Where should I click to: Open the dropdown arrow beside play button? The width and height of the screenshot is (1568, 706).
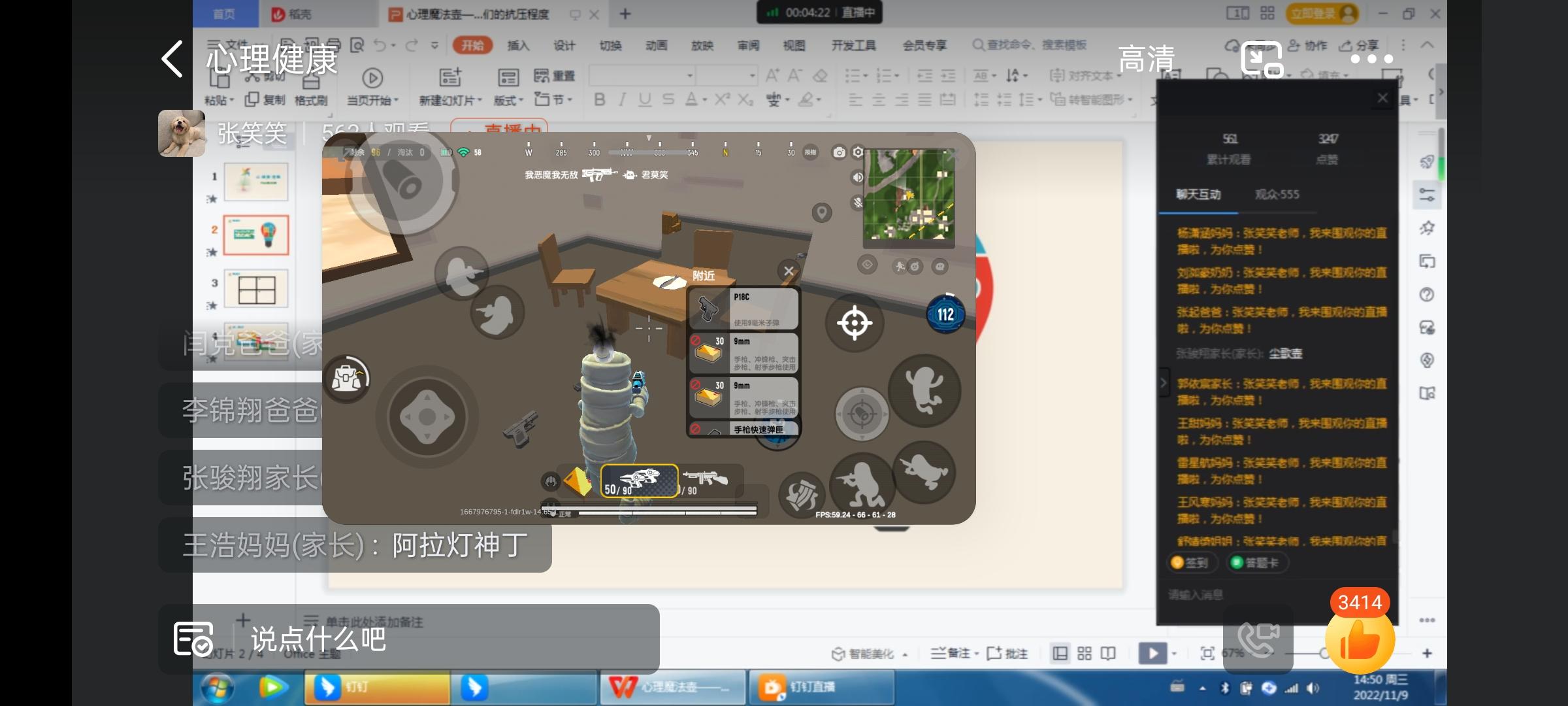coord(1174,653)
